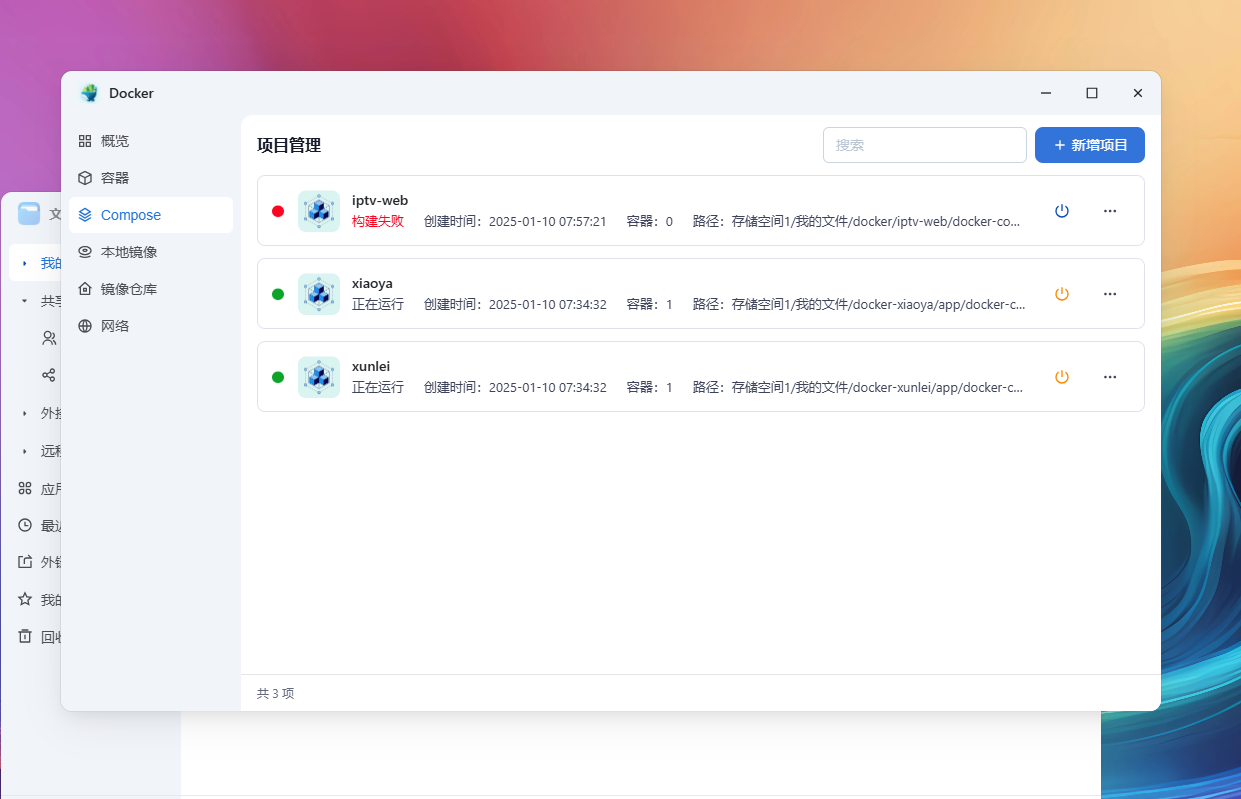Click the 外链 export icon in file manager
Image resolution: width=1241 pixels, height=799 pixels.
point(25,562)
